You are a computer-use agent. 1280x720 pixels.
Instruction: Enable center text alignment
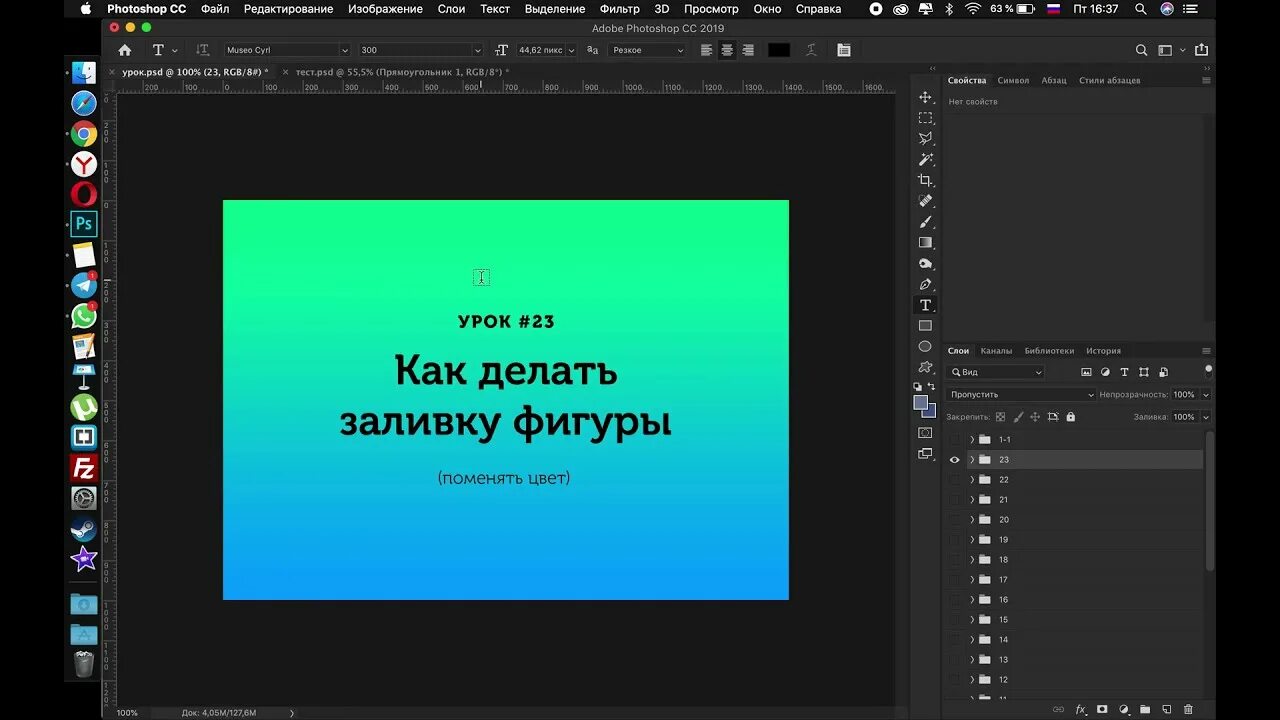coord(727,50)
